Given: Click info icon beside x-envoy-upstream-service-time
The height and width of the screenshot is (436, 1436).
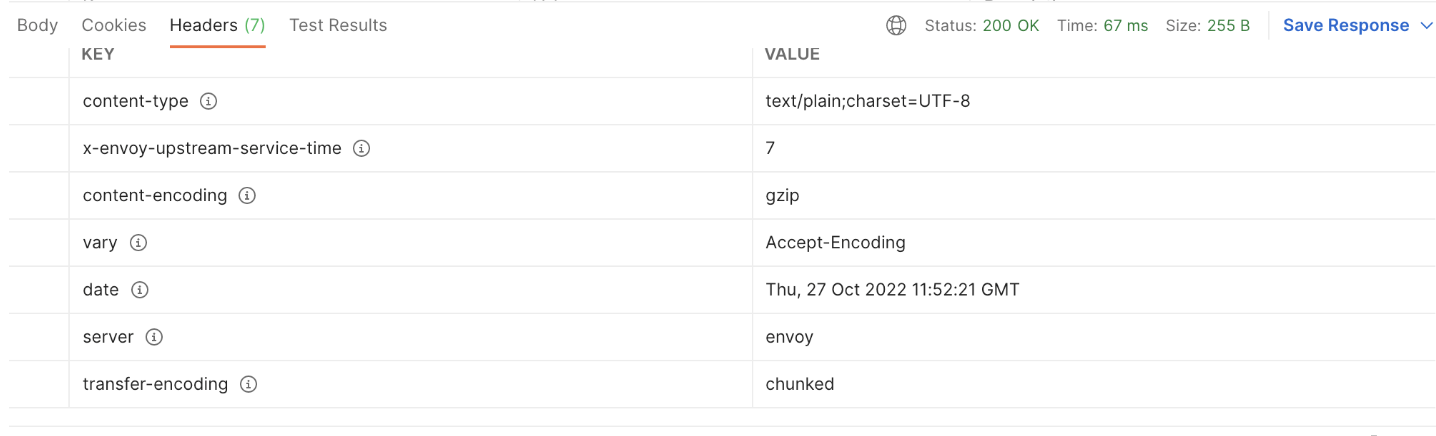Looking at the screenshot, I should pos(362,148).
